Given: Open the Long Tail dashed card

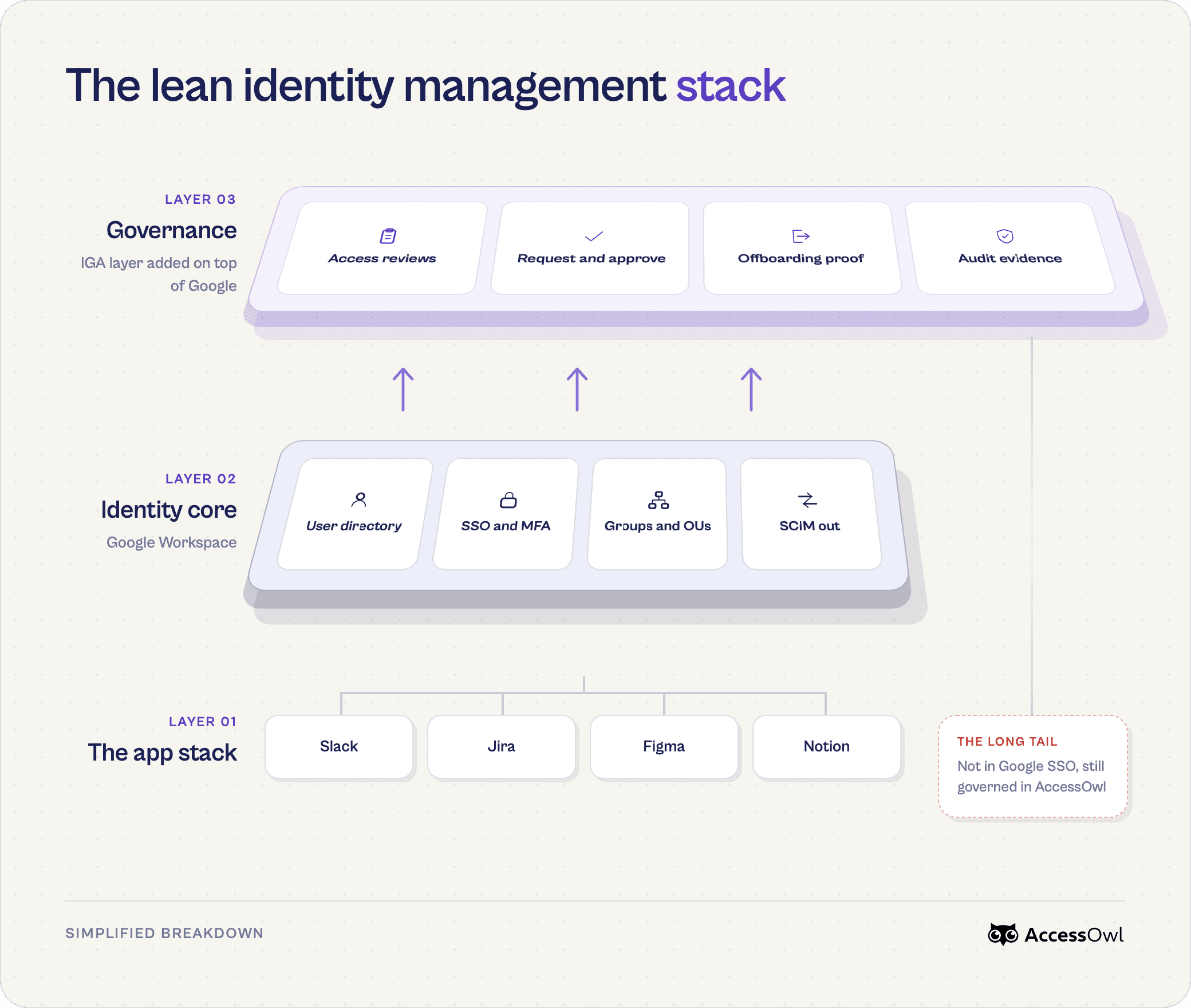Looking at the screenshot, I should click(1033, 766).
